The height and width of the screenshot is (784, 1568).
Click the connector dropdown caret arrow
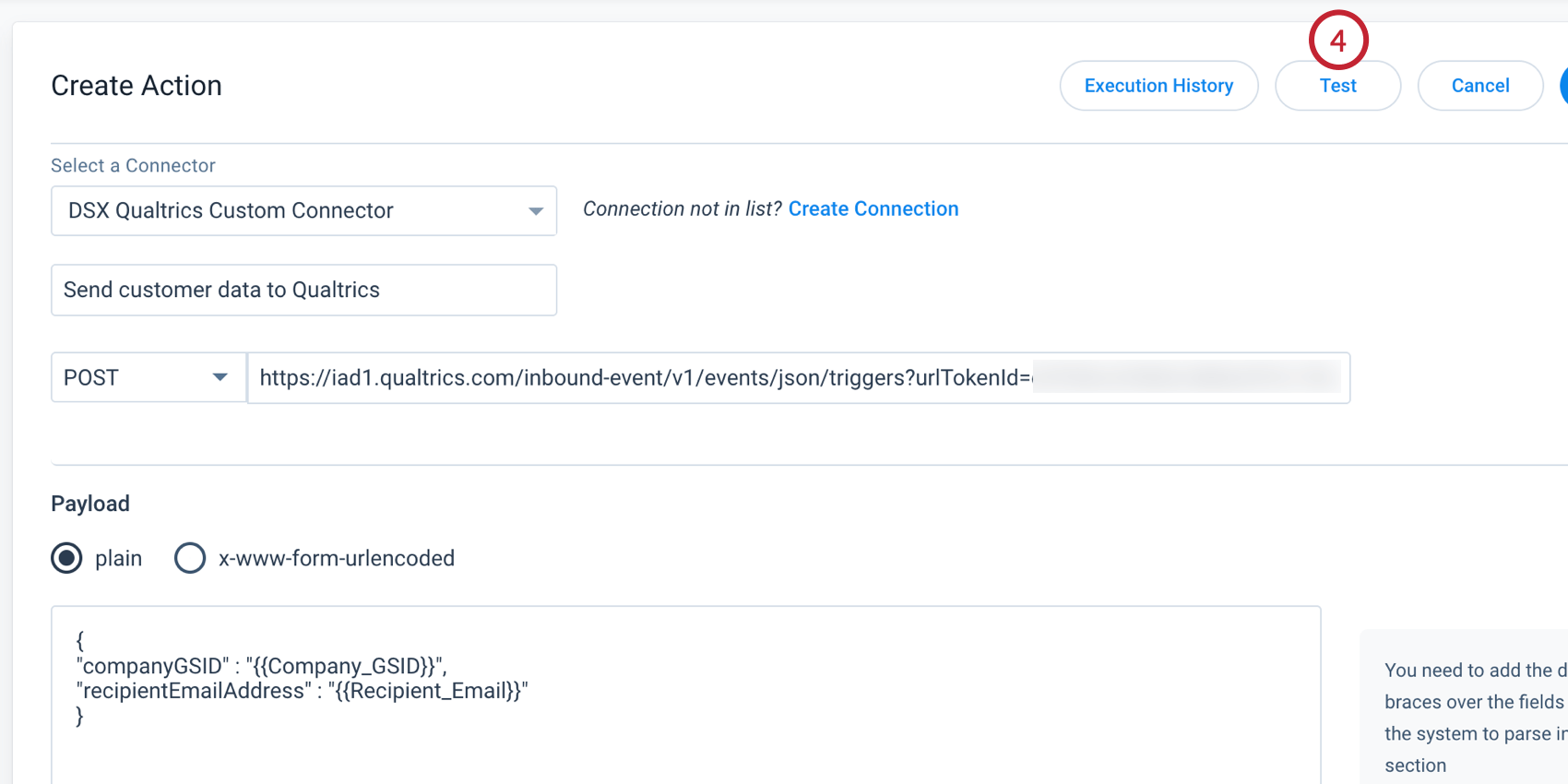(x=535, y=211)
